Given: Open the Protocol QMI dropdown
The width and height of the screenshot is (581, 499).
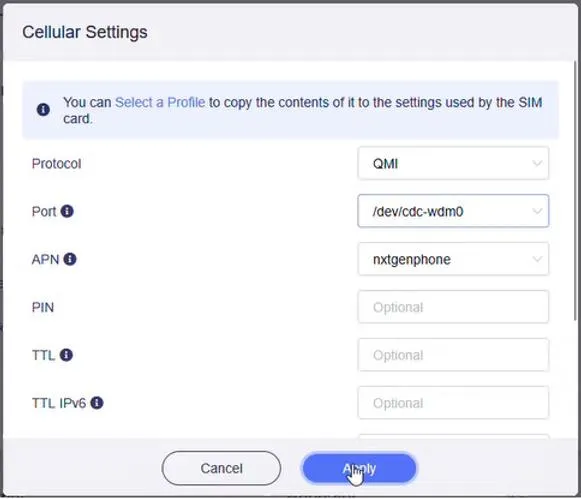Looking at the screenshot, I should 453,163.
